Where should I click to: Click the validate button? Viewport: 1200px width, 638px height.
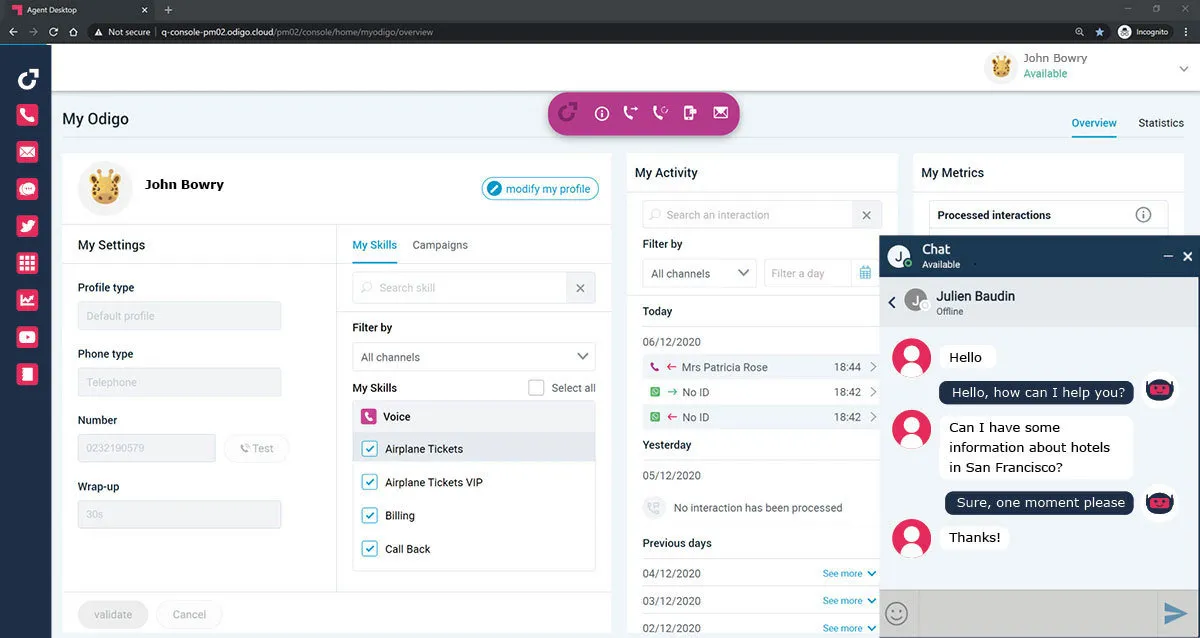point(113,614)
